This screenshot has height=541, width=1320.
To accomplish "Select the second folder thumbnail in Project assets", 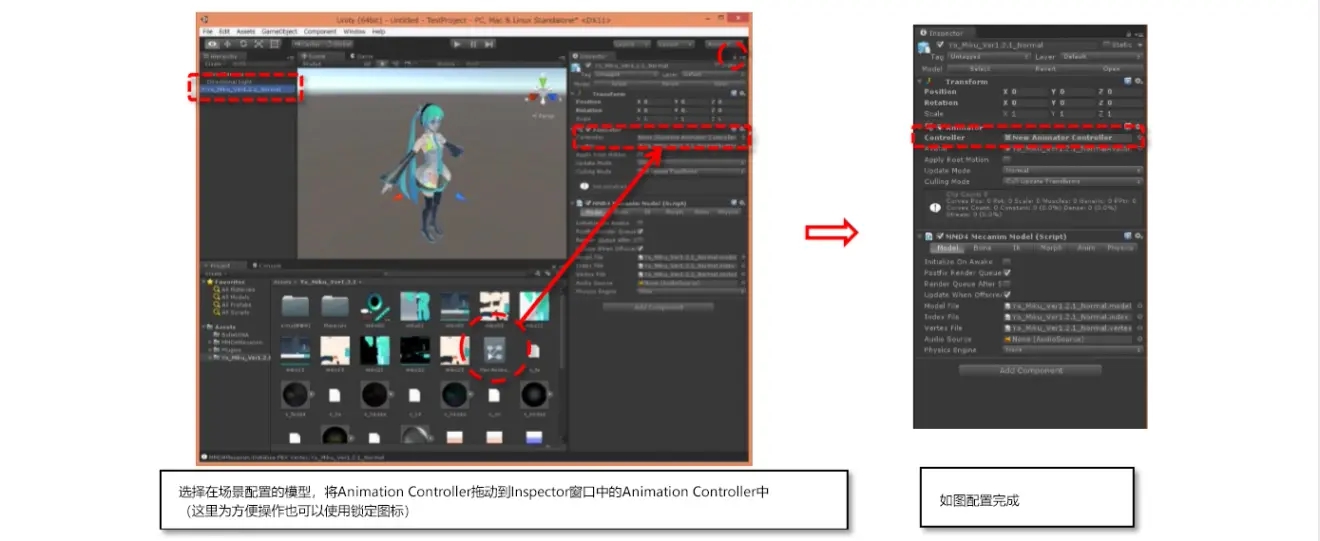I will pos(334,306).
